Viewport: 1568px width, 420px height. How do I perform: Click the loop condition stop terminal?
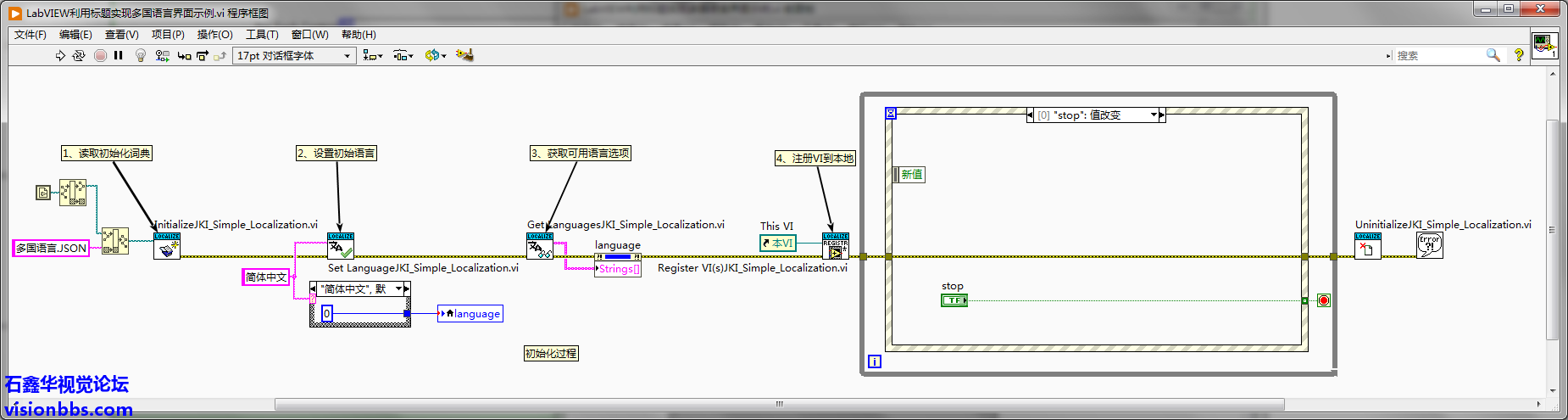[1324, 300]
